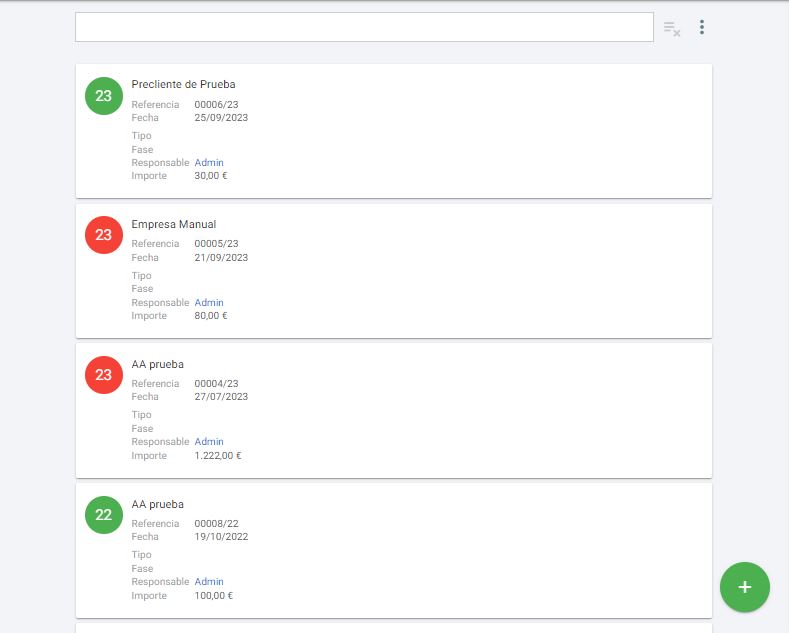The width and height of the screenshot is (789, 633).
Task: Click reference number 00006/23
Action: click(x=216, y=105)
